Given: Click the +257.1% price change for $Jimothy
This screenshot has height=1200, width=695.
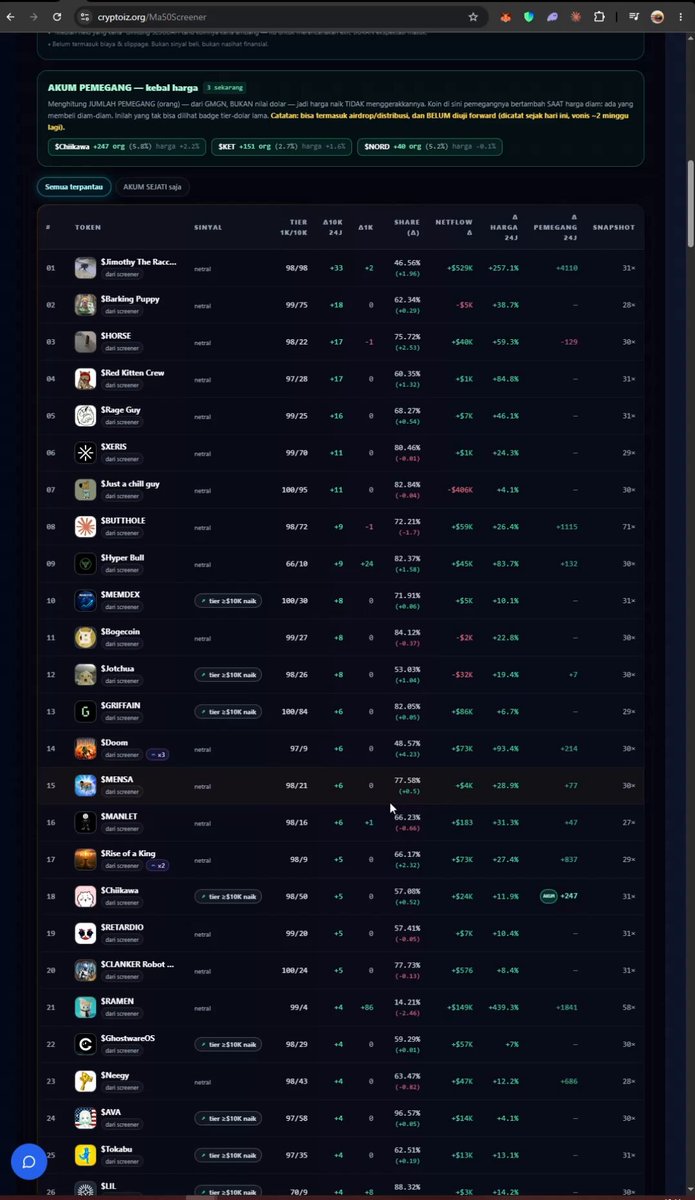Looking at the screenshot, I should click(503, 268).
